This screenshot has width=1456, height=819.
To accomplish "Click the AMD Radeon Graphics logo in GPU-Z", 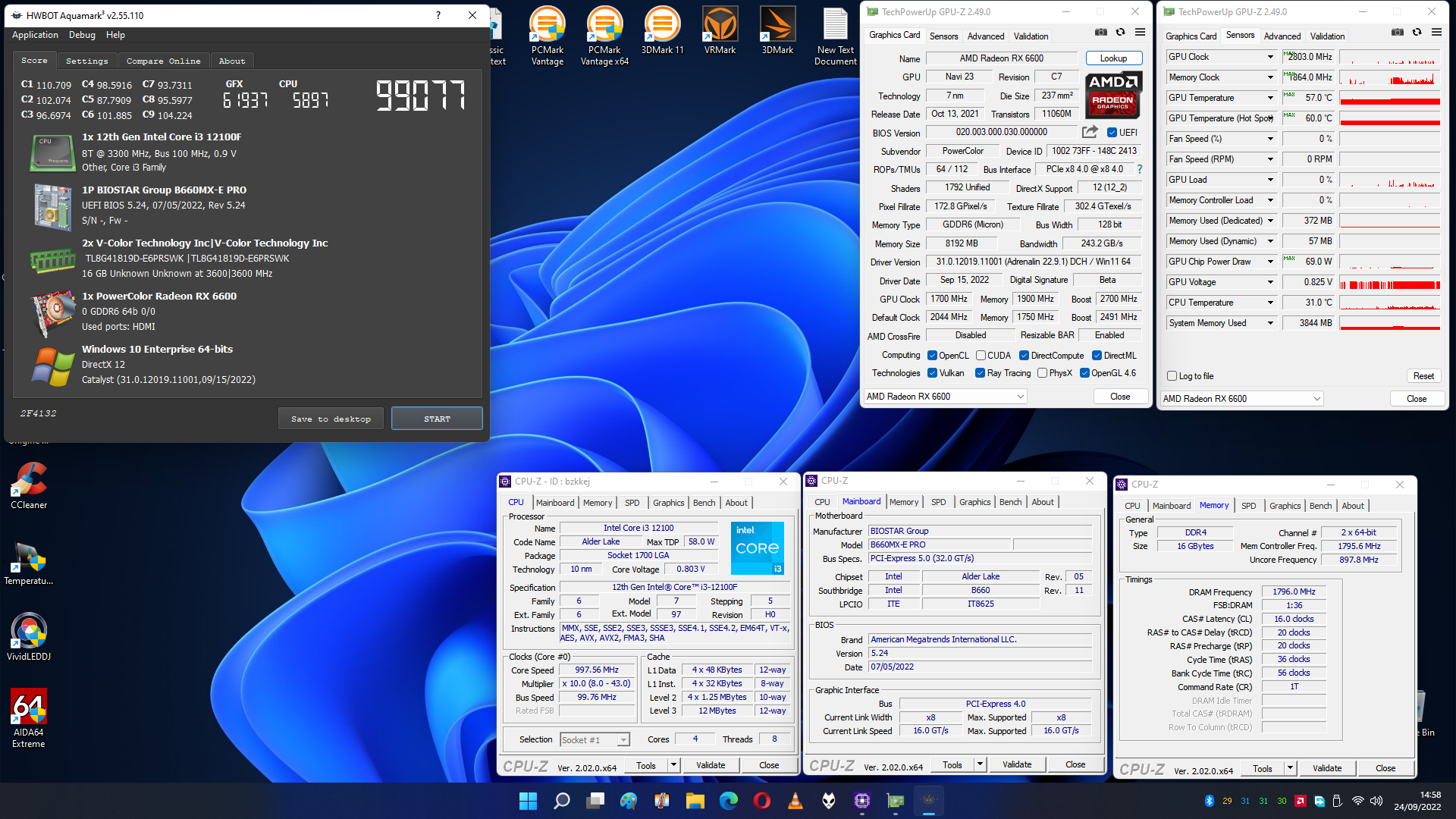I will point(1112,95).
